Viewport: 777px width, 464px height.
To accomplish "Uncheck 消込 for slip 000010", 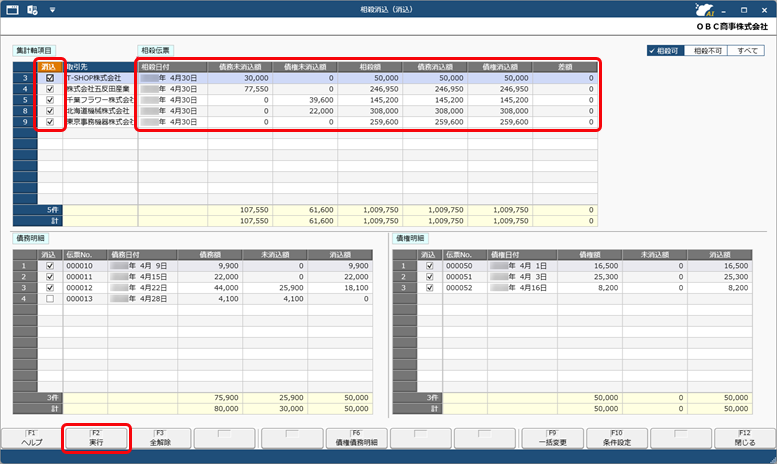I will (50, 266).
